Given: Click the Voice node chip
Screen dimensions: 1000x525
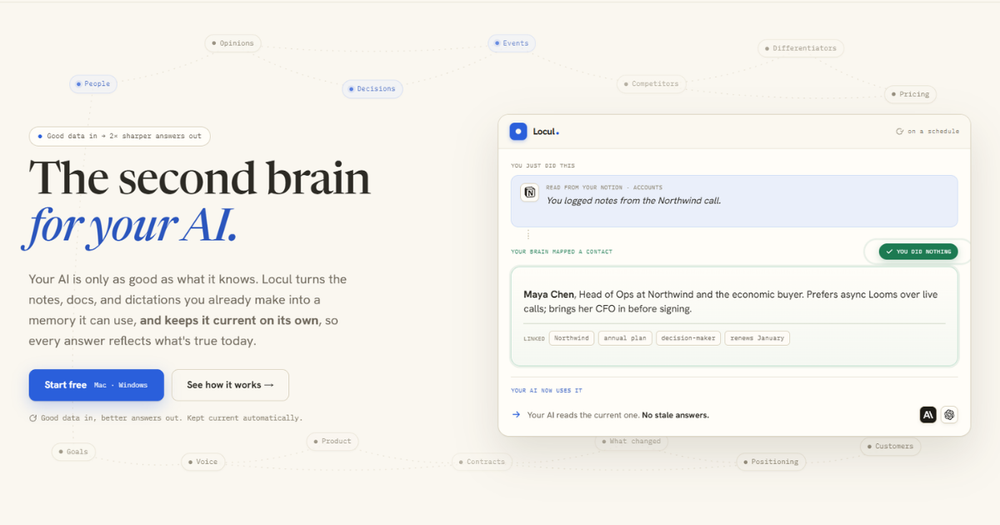Looking at the screenshot, I should pos(203,462).
